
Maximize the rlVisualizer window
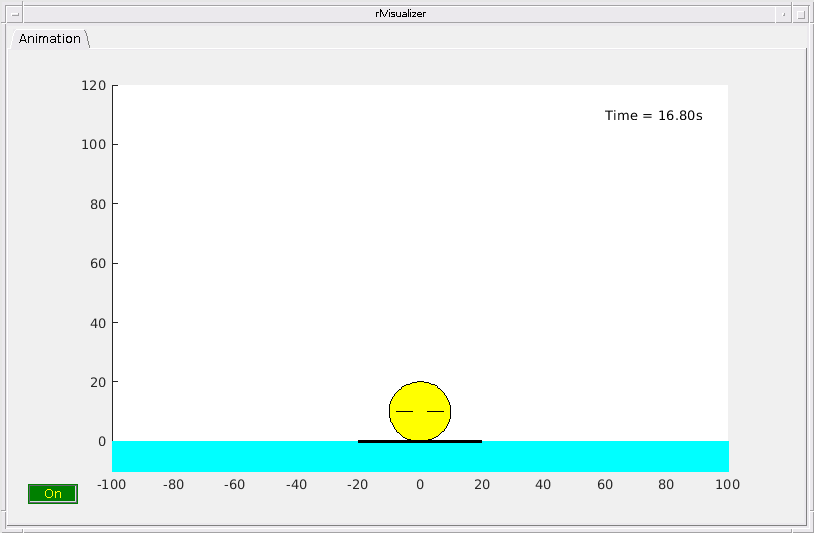click(x=800, y=14)
